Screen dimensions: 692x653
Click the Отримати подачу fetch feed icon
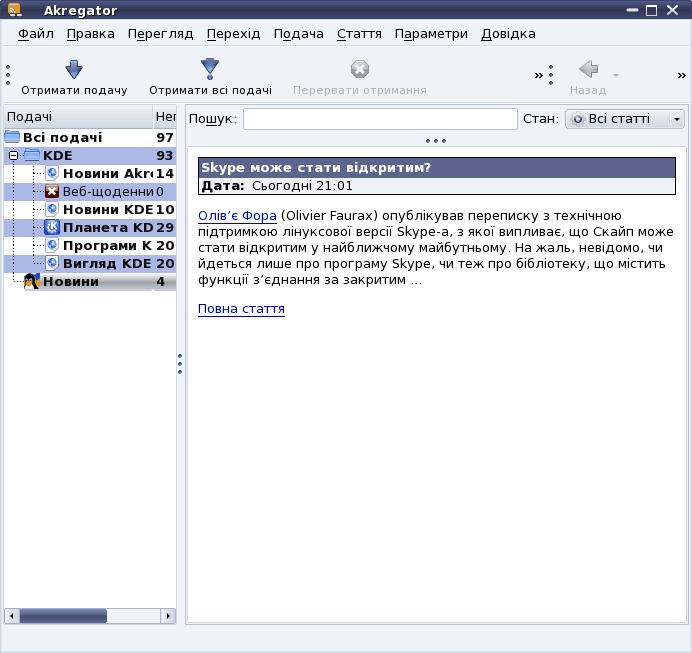pyautogui.click(x=74, y=70)
